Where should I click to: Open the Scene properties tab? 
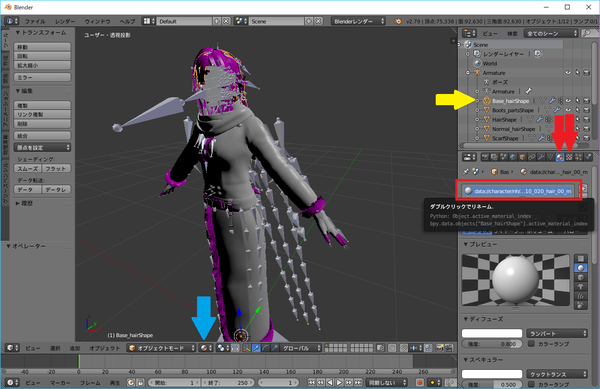504,157
